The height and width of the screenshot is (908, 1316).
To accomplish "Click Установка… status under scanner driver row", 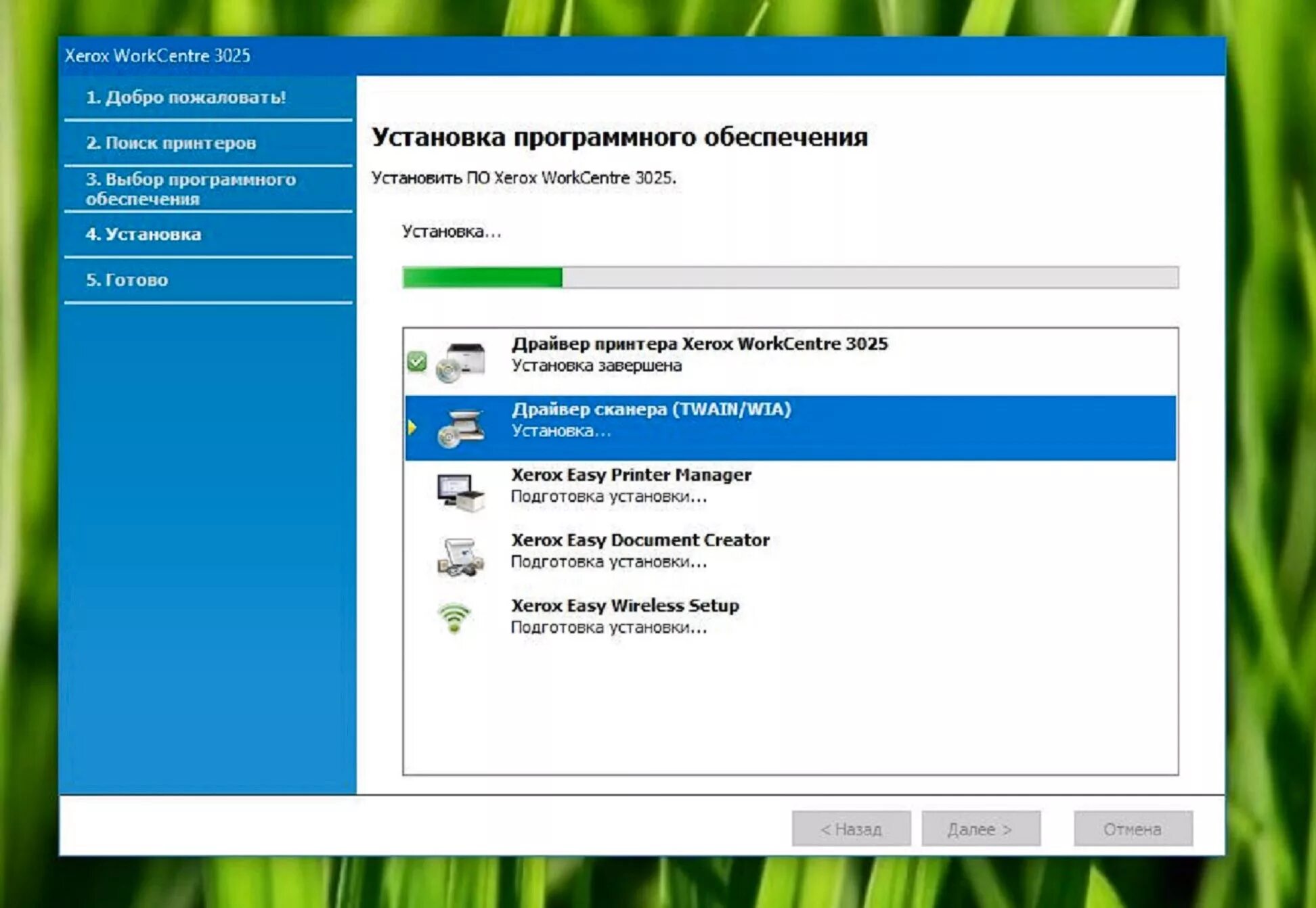I will (x=561, y=431).
